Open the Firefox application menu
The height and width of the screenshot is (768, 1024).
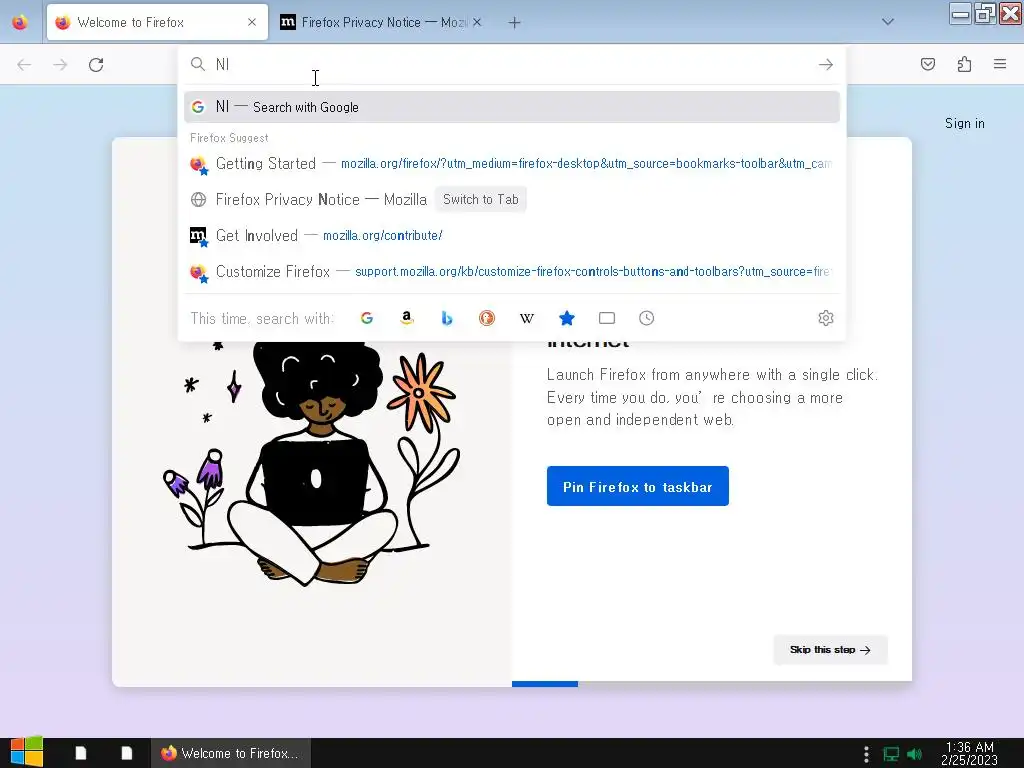click(1000, 64)
